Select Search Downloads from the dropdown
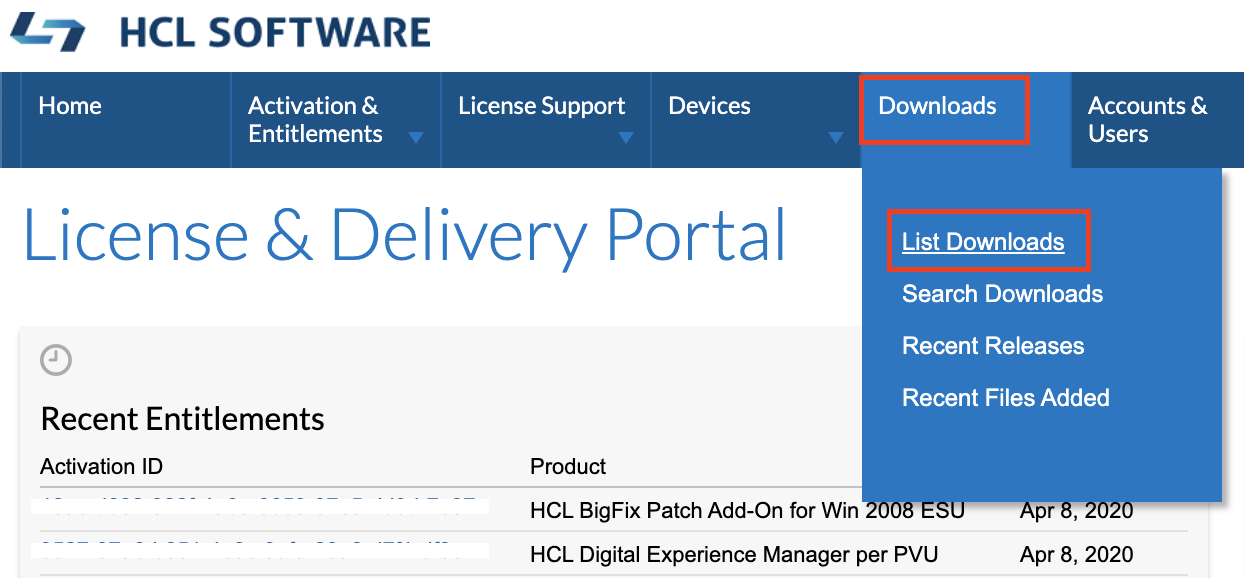The width and height of the screenshot is (1244, 578). [1002, 294]
